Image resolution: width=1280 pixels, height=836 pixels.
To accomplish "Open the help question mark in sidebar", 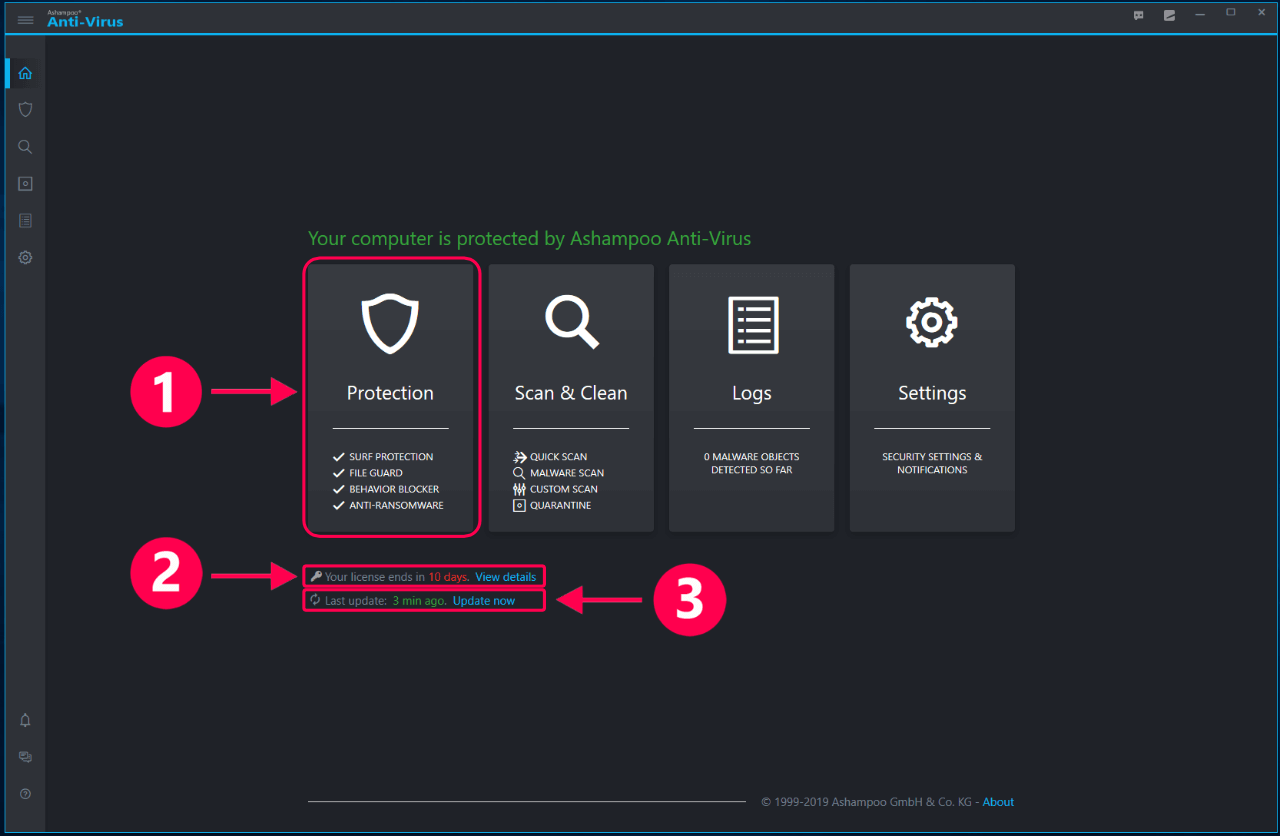I will click(25, 794).
